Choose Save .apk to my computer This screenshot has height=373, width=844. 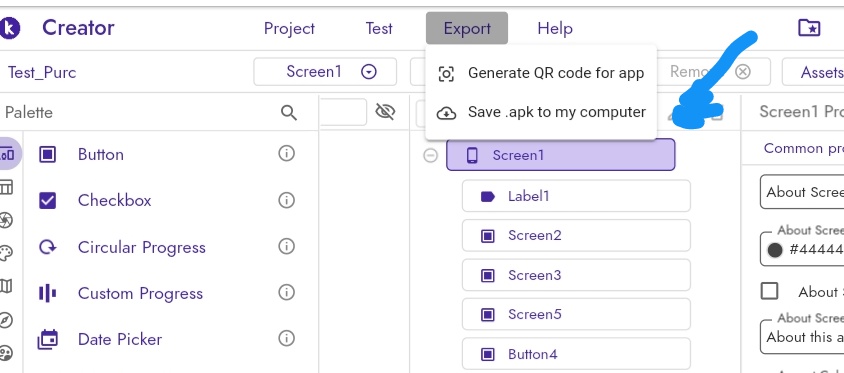[541, 112]
